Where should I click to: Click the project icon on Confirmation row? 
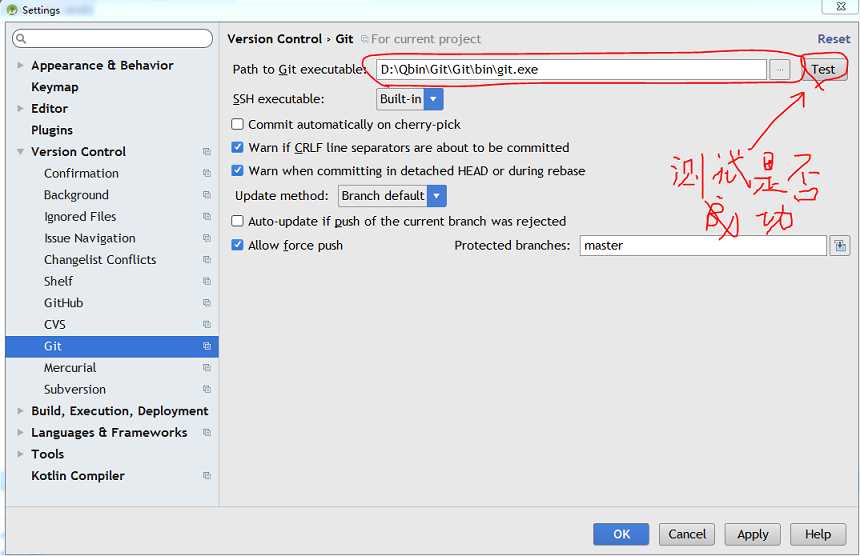(207, 173)
